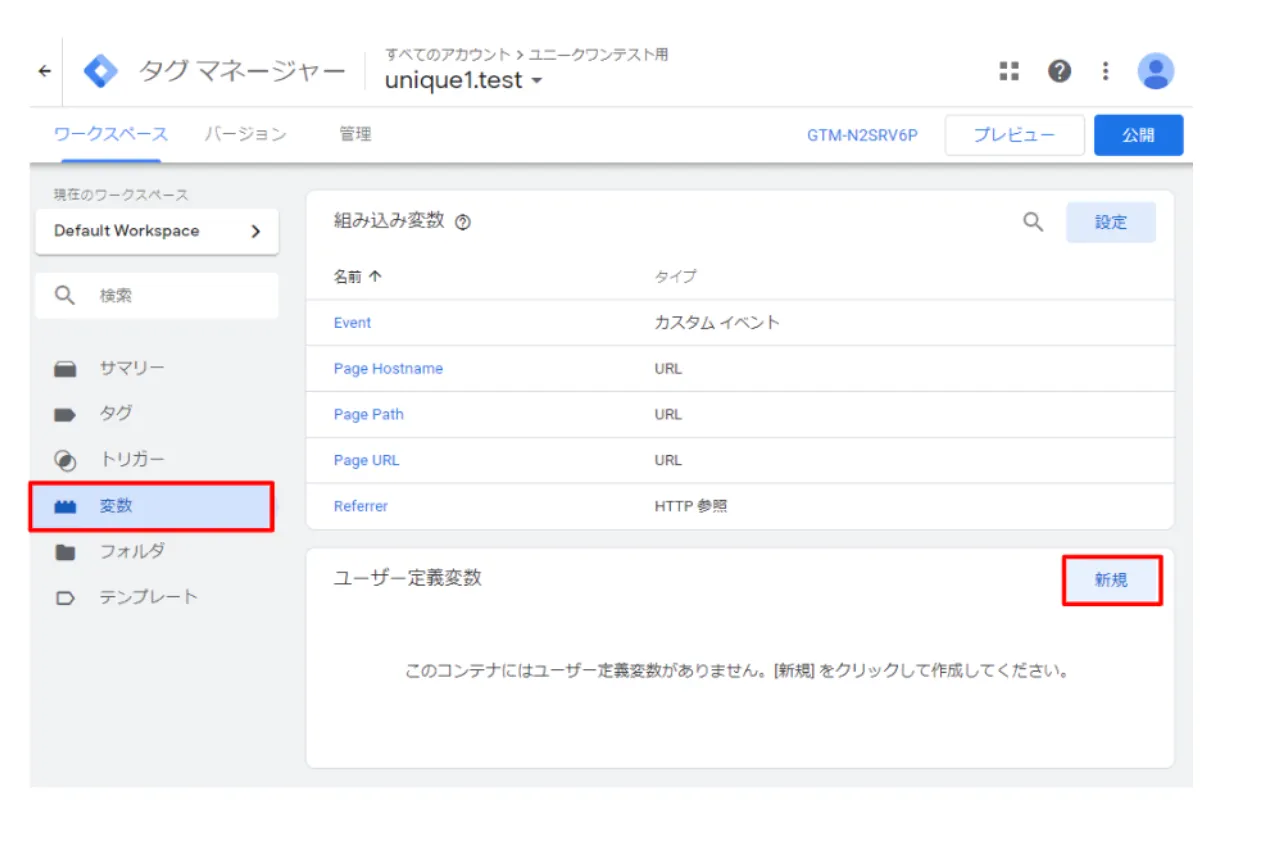This screenshot has width=1264, height=864.
Task: Click the URL type cell in Page Path row
Action: pos(668,415)
